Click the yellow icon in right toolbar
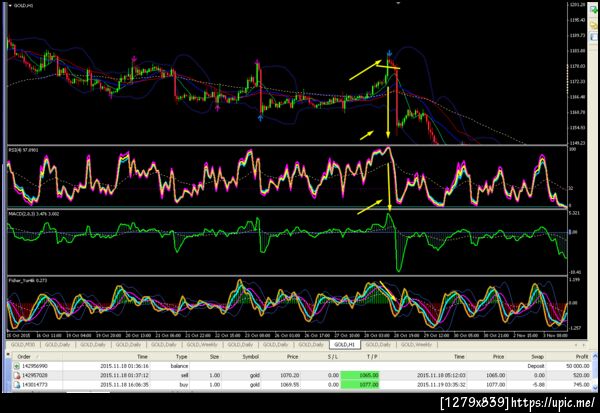The height and width of the screenshot is (413, 600). click(593, 24)
